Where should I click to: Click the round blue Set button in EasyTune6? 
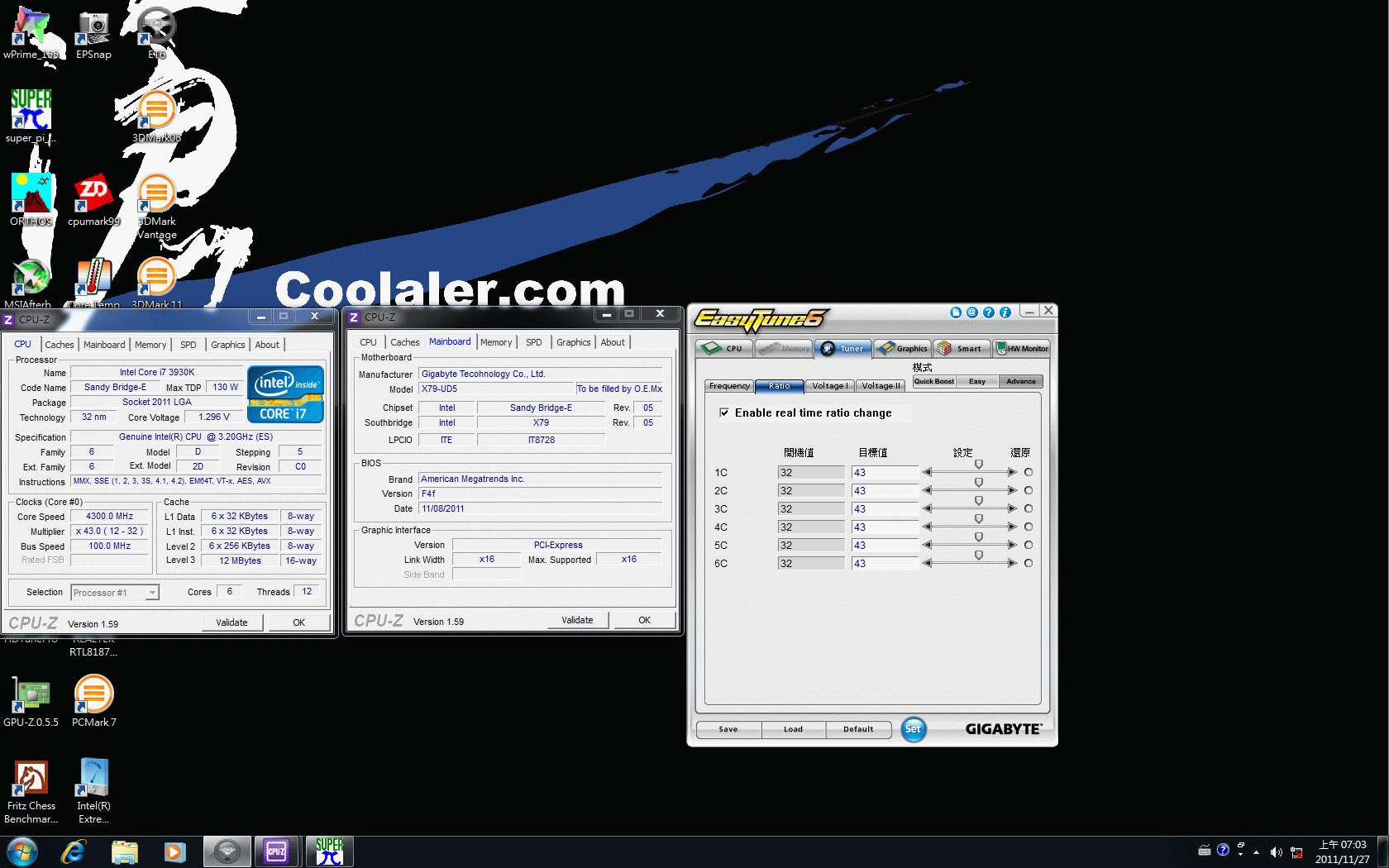(914, 729)
